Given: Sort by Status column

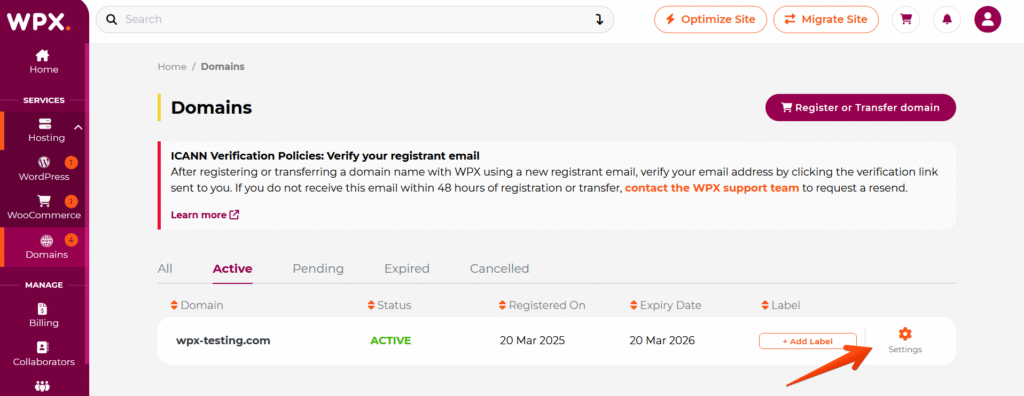Looking at the screenshot, I should [x=390, y=305].
